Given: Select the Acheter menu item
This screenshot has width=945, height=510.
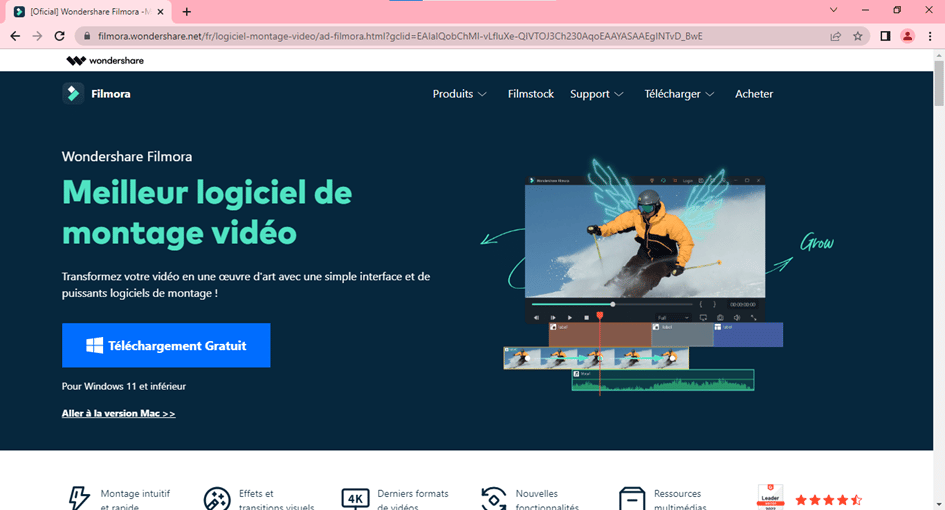Looking at the screenshot, I should [754, 94].
